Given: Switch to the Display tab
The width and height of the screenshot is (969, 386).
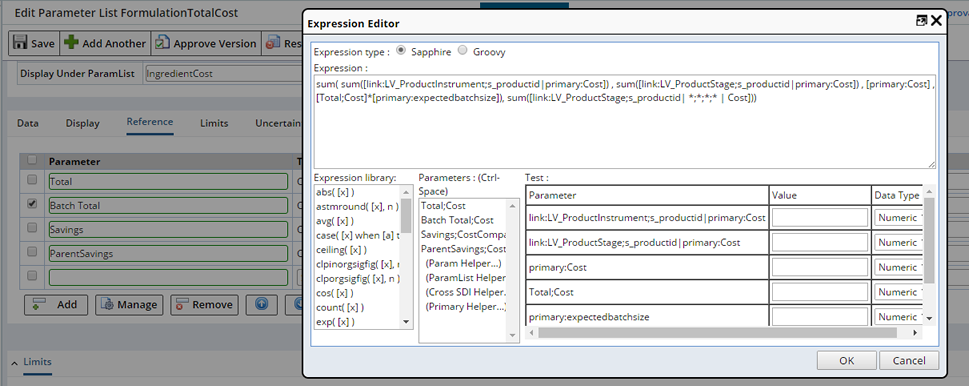Looking at the screenshot, I should 83,123.
